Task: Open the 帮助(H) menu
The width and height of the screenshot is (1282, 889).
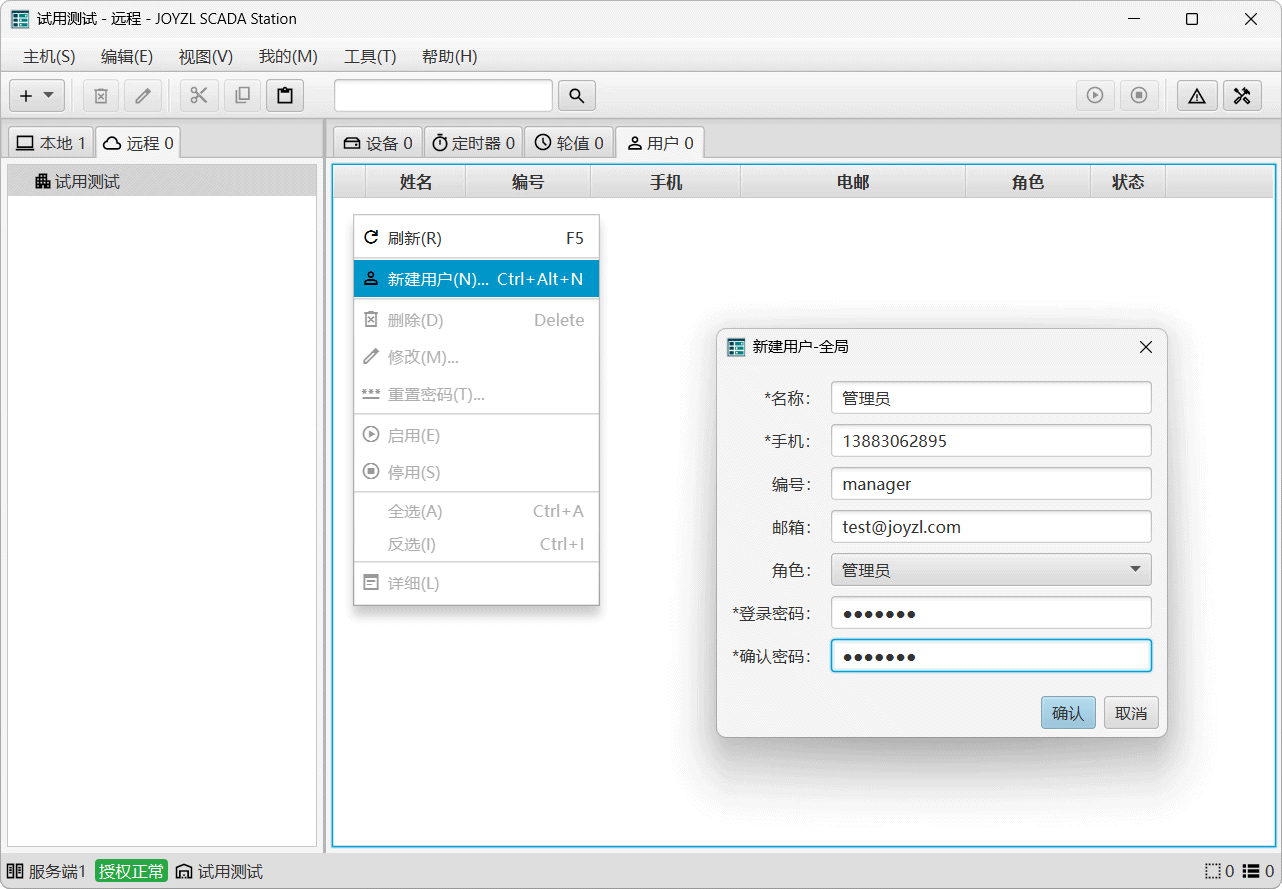Action: pyautogui.click(x=450, y=57)
